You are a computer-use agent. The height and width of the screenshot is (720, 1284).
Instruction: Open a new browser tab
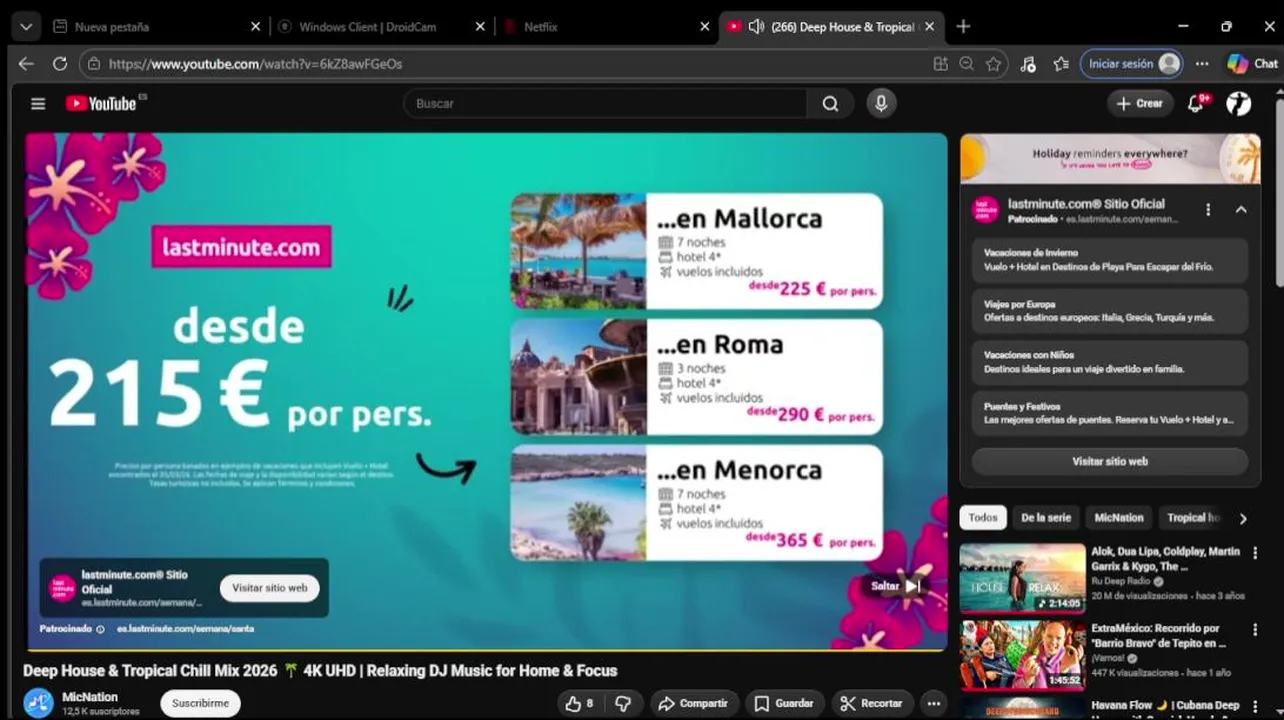(963, 27)
